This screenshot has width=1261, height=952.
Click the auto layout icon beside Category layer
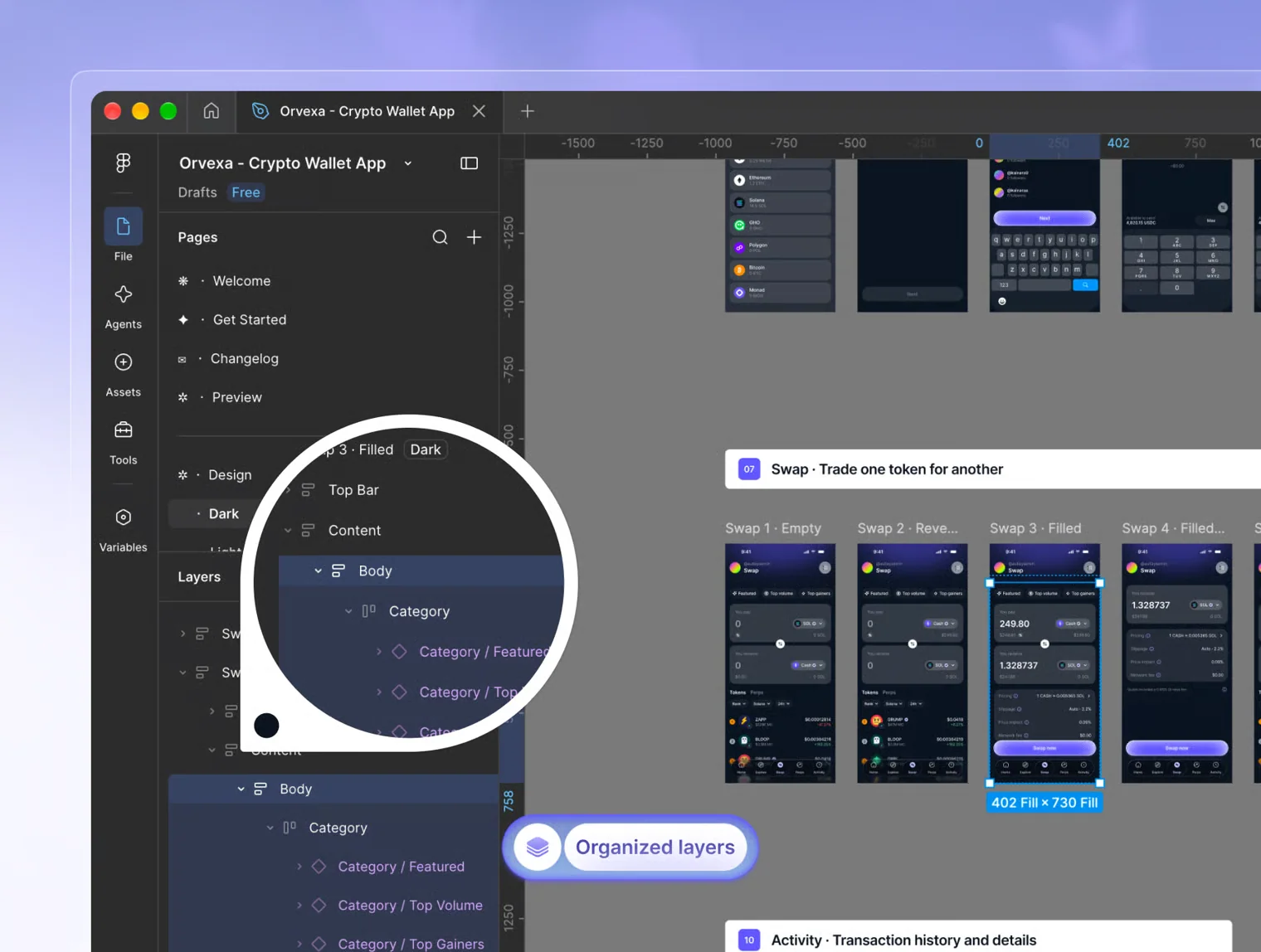click(290, 828)
